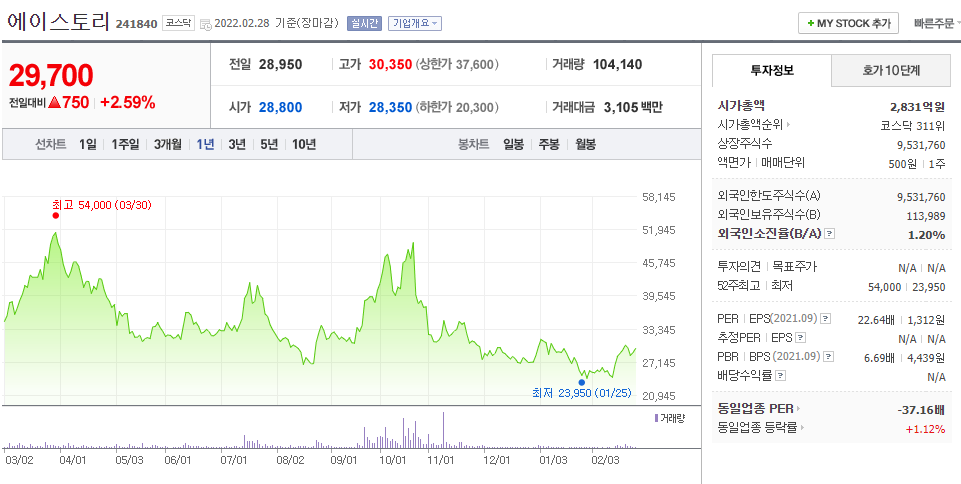Click the 동일업종 PER link
This screenshot has height=484, width=961.
[x=755, y=409]
